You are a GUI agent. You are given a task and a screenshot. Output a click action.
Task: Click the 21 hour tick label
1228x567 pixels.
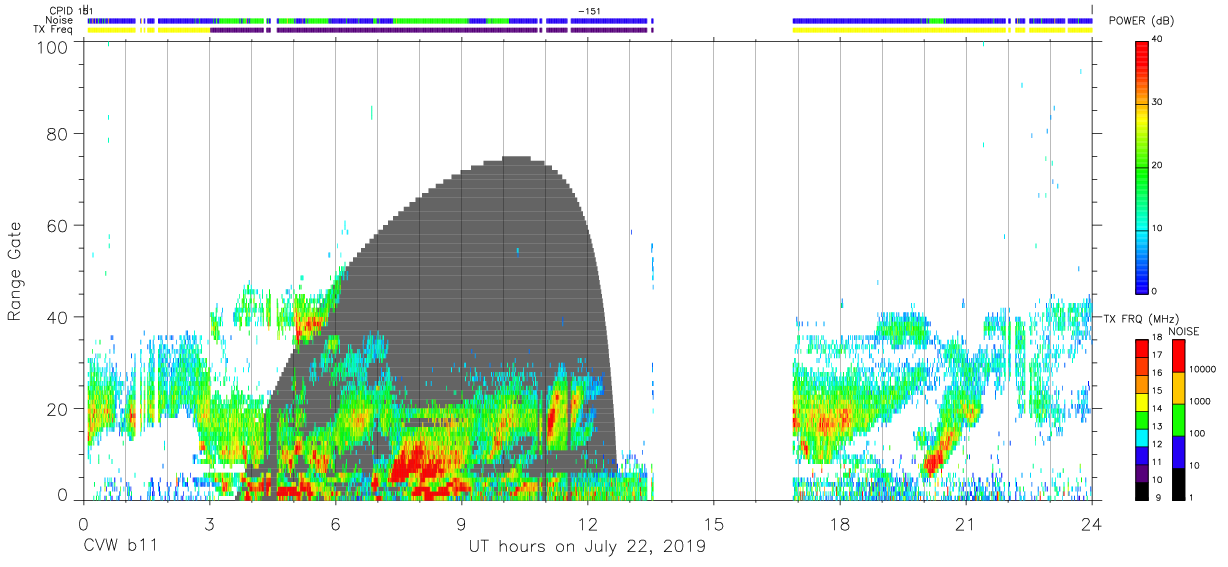[x=965, y=524]
